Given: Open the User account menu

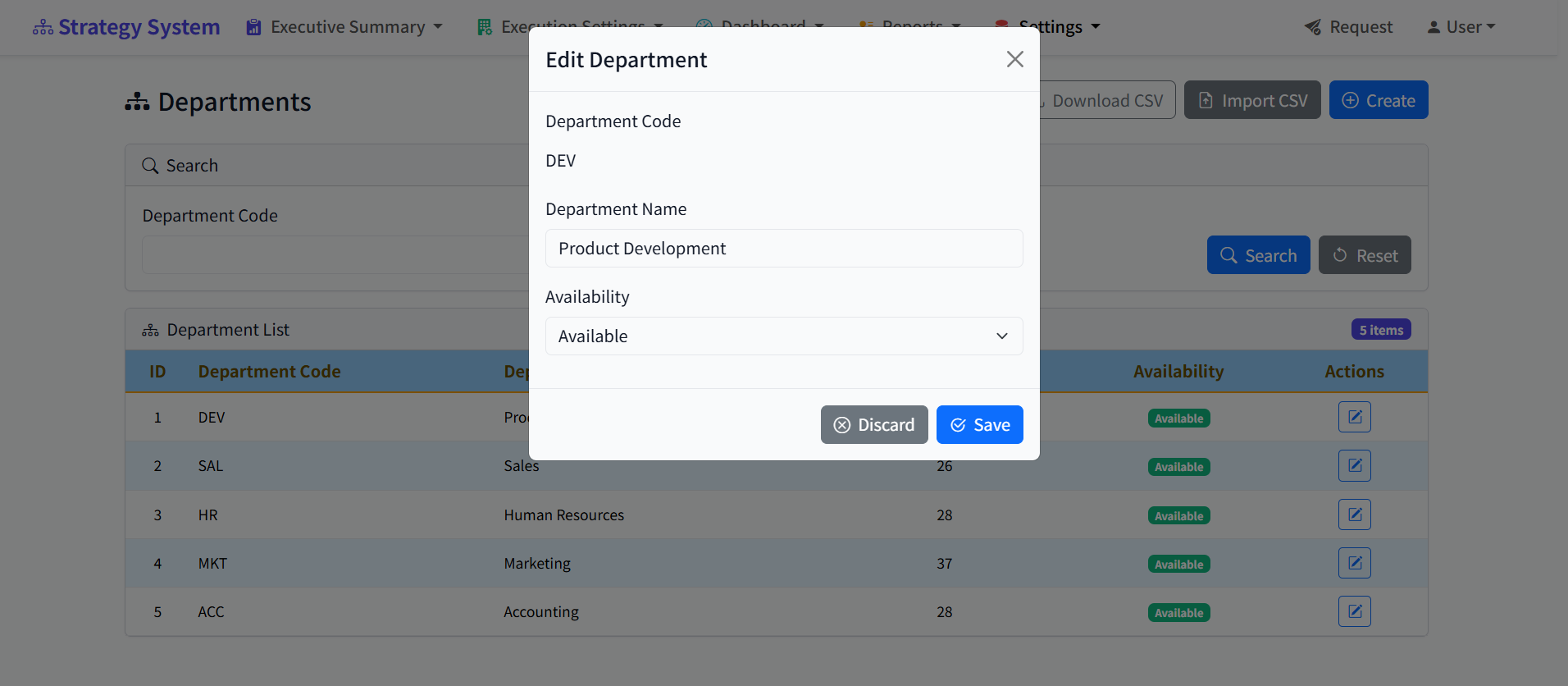Looking at the screenshot, I should (1461, 27).
